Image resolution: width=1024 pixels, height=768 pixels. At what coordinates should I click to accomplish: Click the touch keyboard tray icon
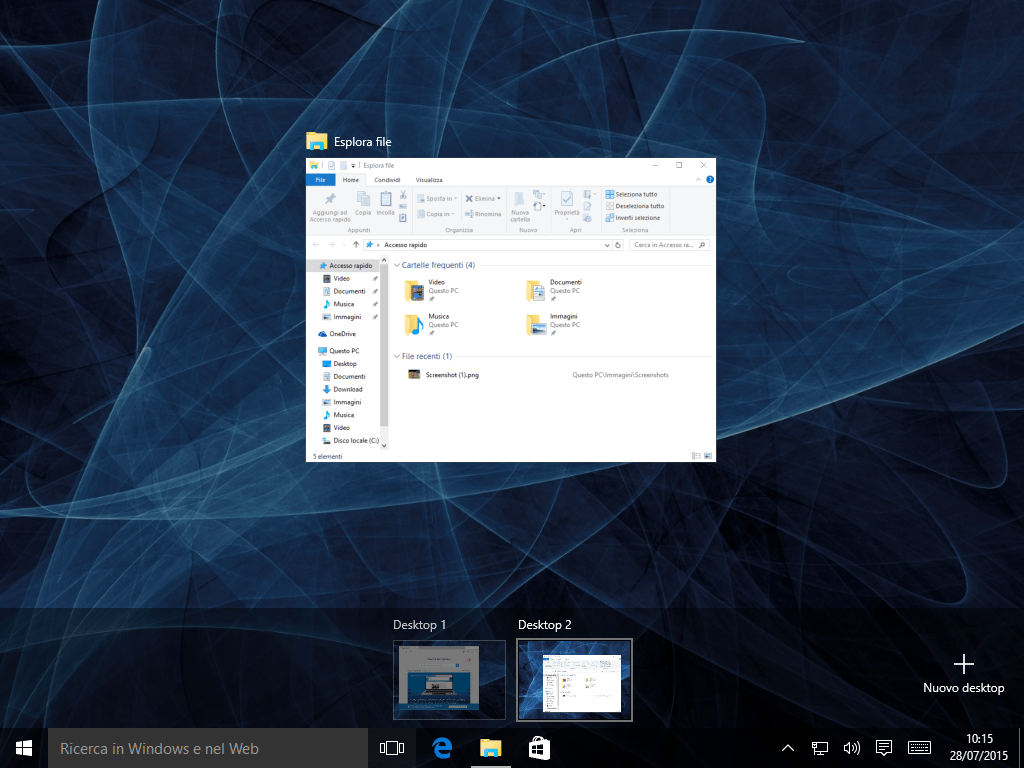pyautogui.click(x=920, y=748)
